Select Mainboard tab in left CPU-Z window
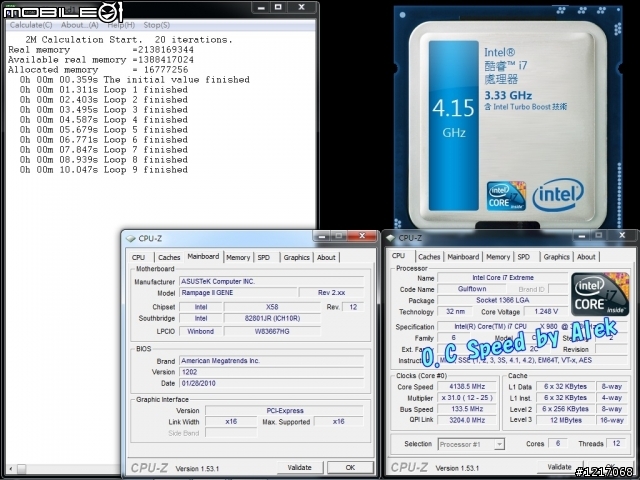This screenshot has width=640, height=480. [x=203, y=256]
